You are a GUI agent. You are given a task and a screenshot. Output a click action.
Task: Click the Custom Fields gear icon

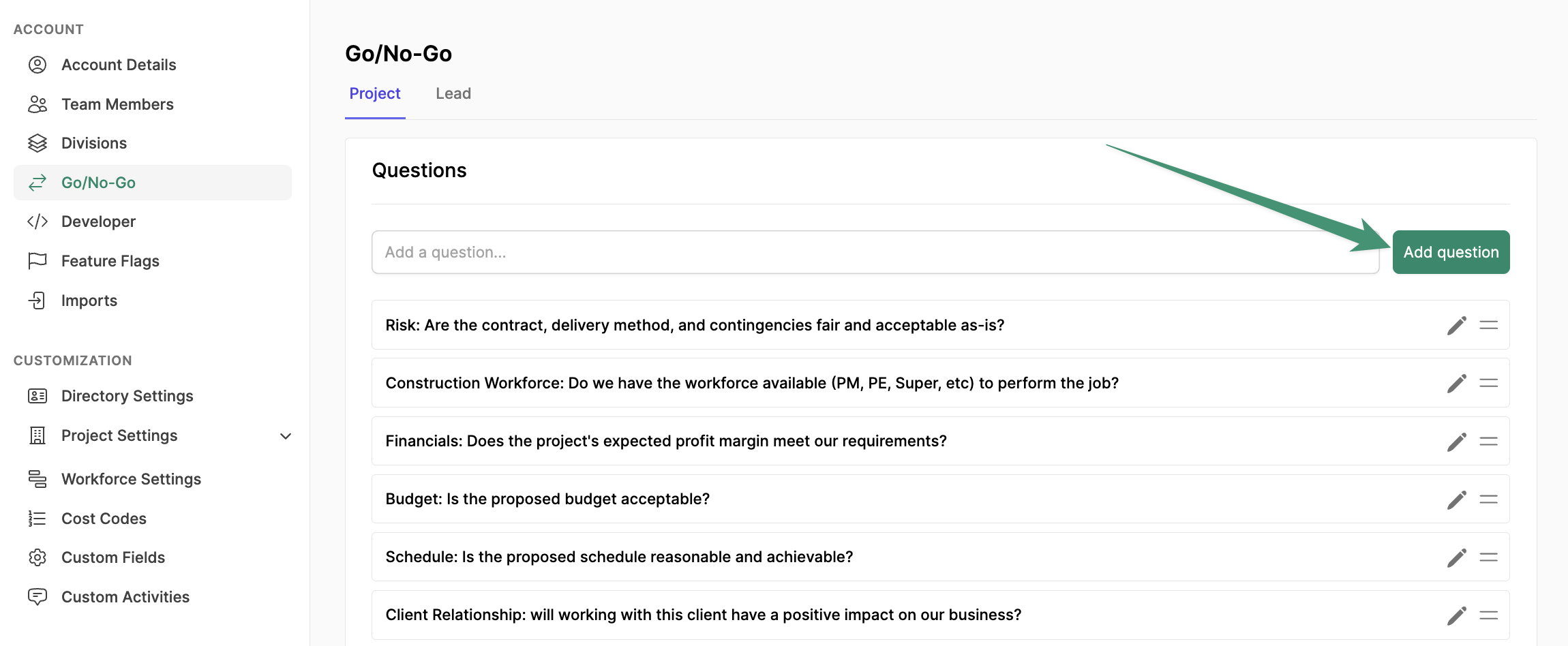point(37,557)
